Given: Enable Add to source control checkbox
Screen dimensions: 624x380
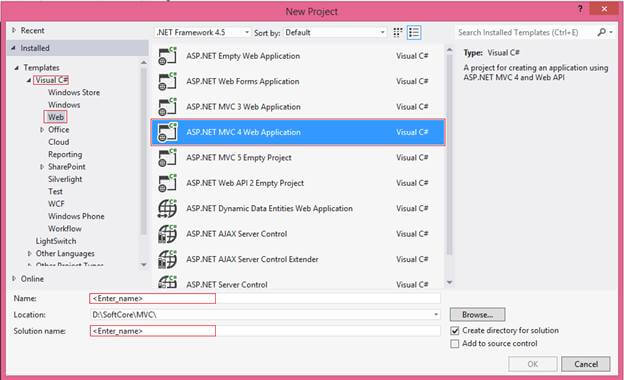Looking at the screenshot, I should pyautogui.click(x=454, y=344).
